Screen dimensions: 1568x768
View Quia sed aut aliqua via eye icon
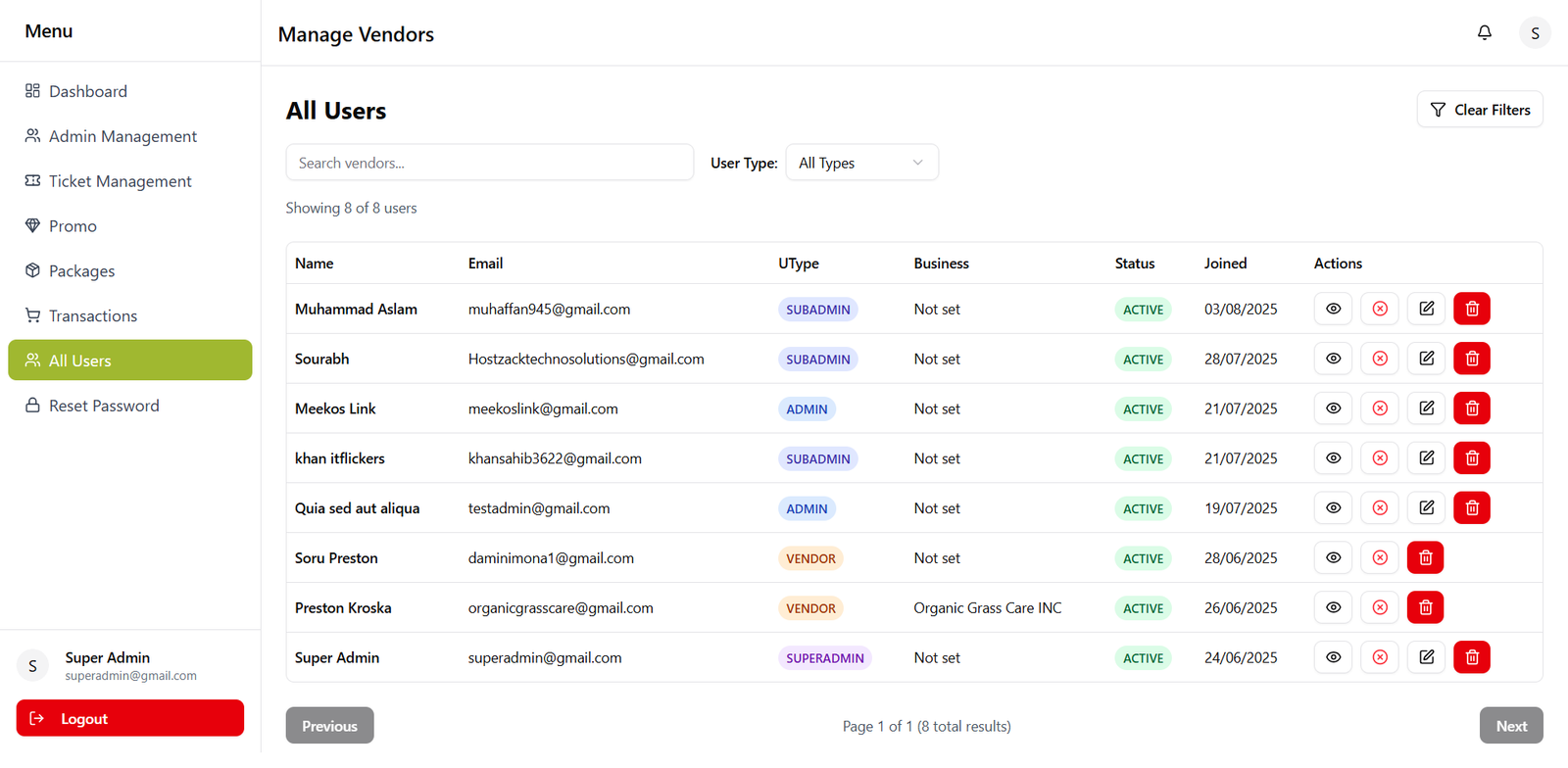click(x=1333, y=507)
